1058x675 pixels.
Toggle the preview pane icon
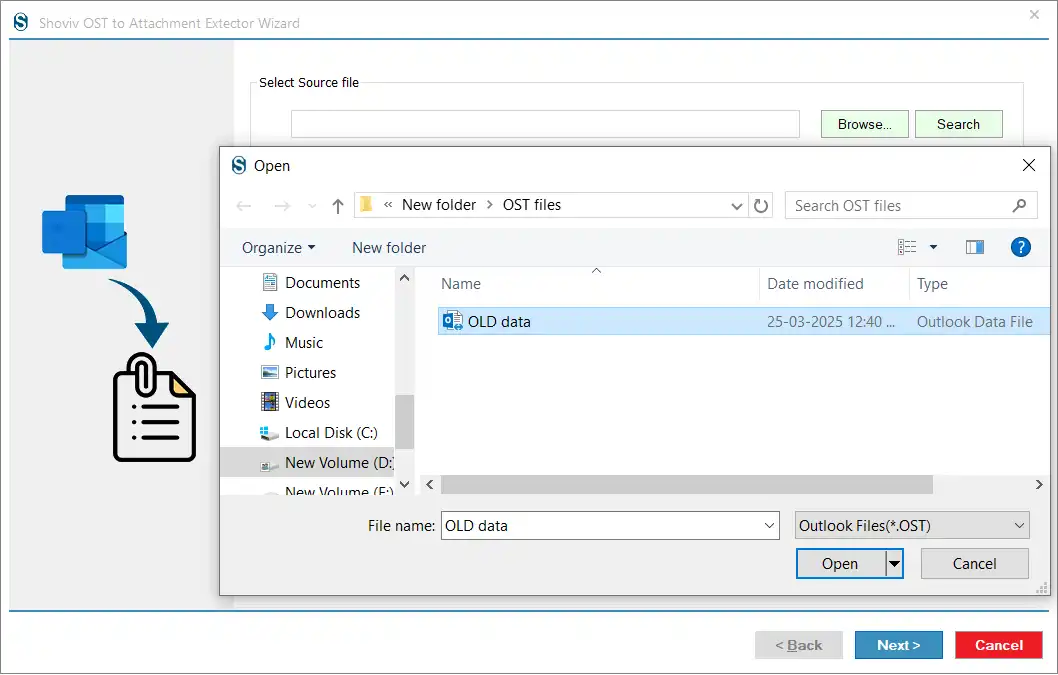click(974, 247)
